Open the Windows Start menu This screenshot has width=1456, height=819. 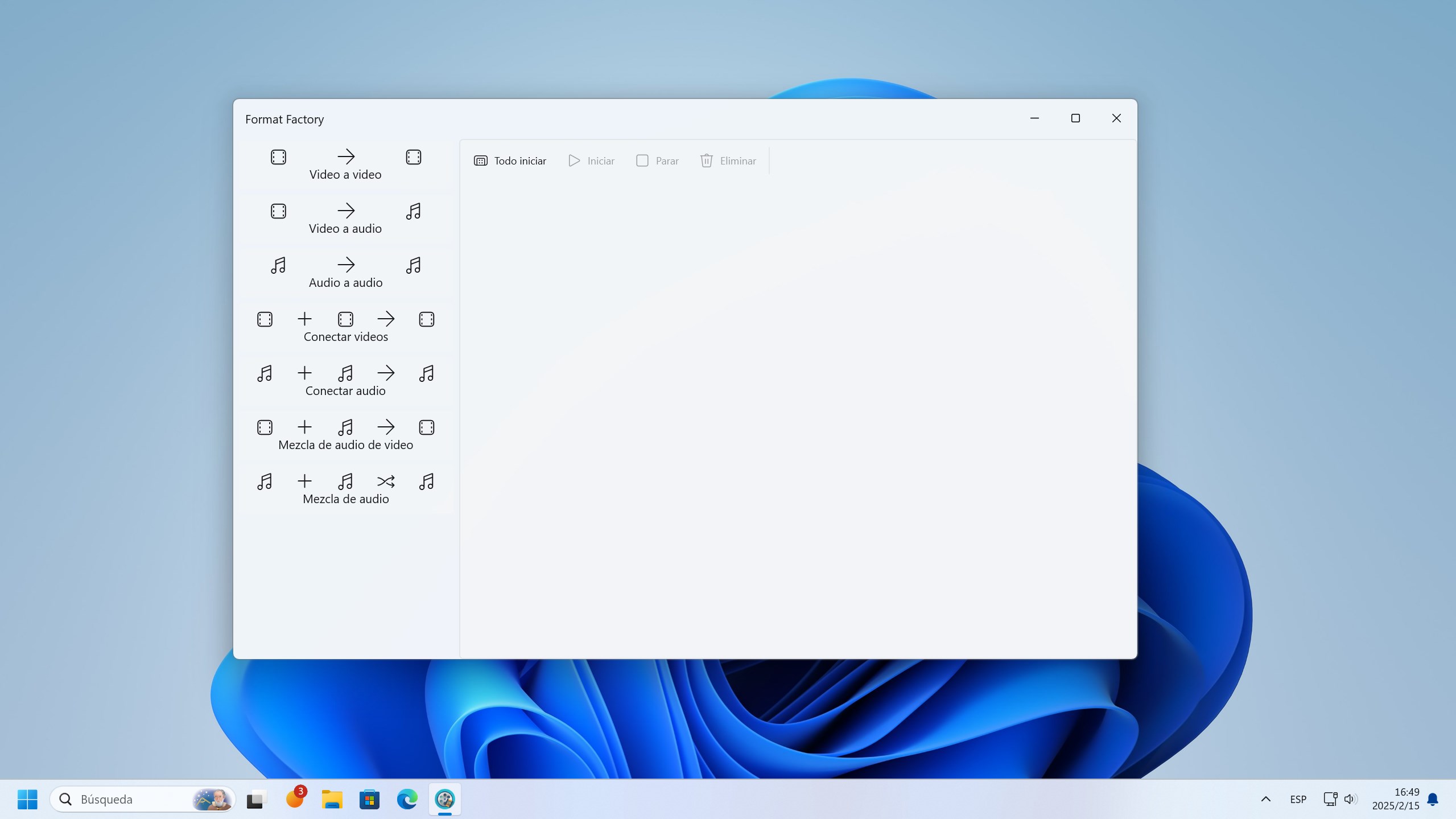click(27, 799)
